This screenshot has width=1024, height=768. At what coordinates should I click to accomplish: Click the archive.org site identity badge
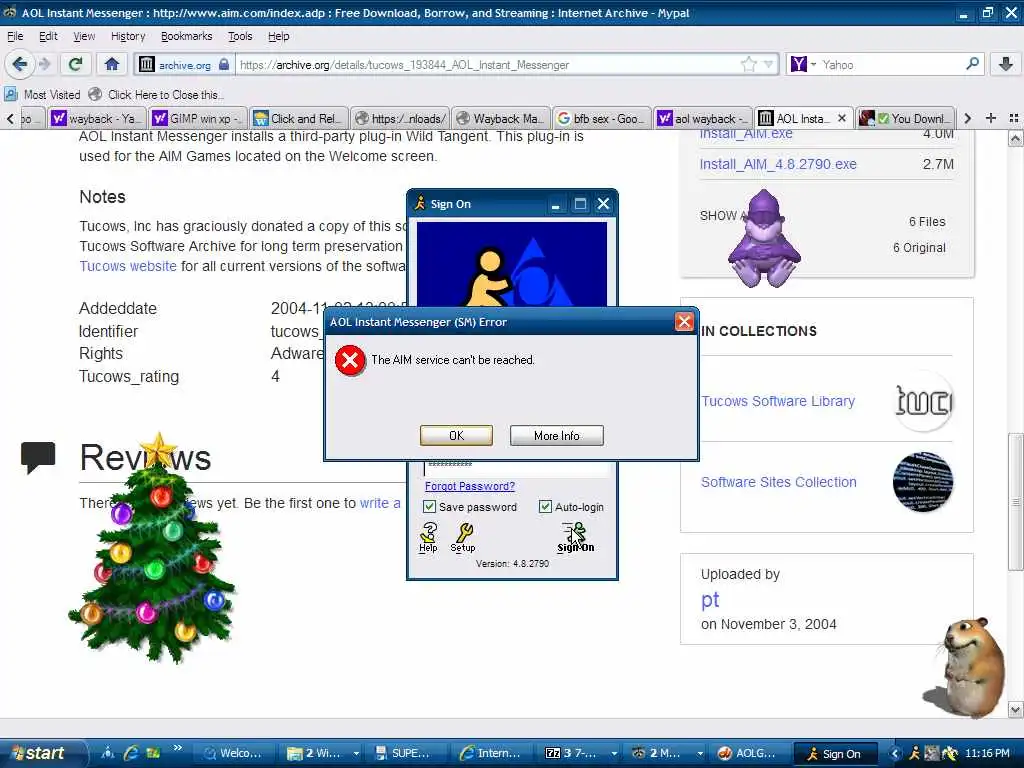coord(184,65)
